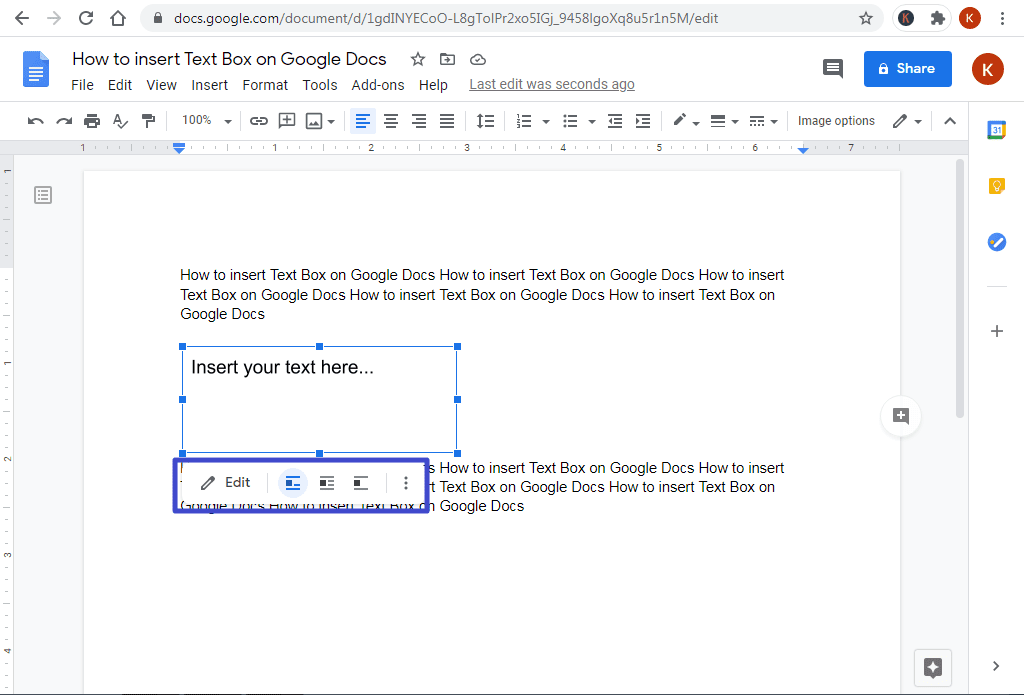1024x695 pixels.
Task: Increase the paragraph indent
Action: pos(642,120)
